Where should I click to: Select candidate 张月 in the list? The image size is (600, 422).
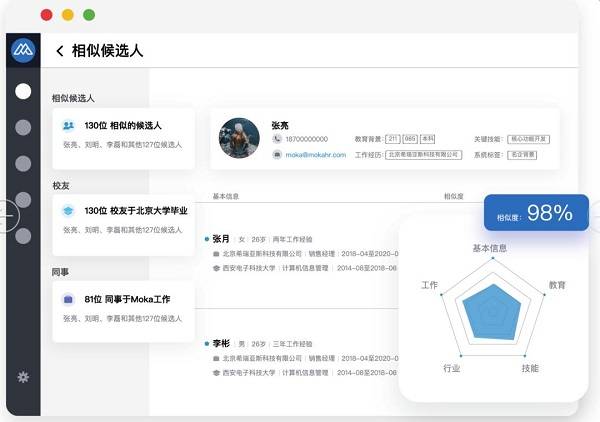221,239
